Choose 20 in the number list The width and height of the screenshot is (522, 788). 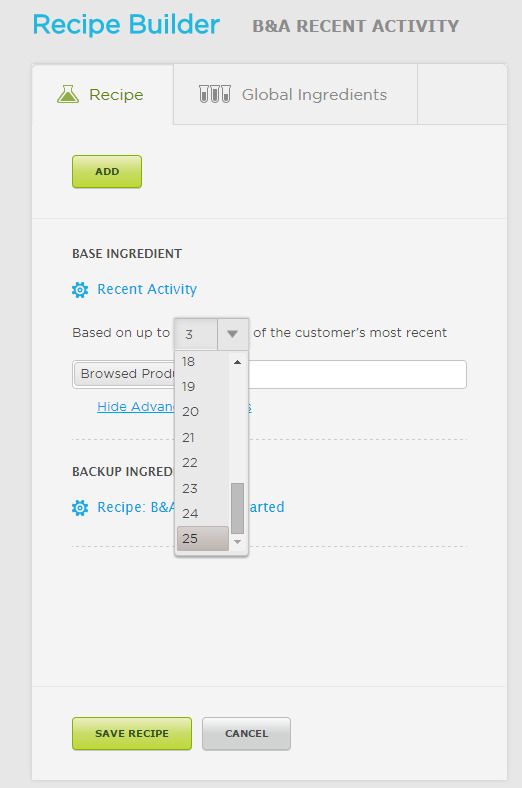tap(202, 412)
